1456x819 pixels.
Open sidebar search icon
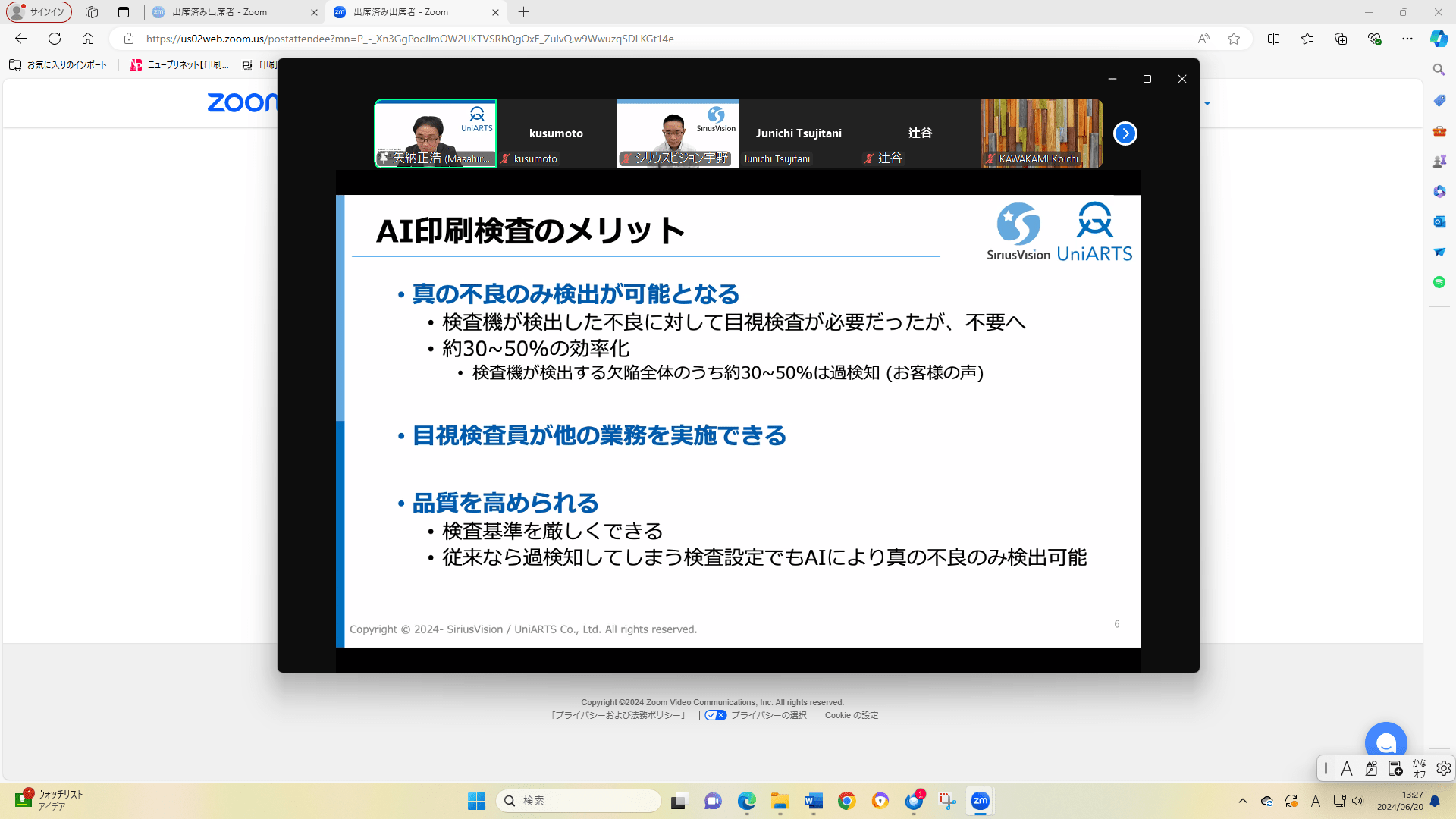[x=1439, y=70]
